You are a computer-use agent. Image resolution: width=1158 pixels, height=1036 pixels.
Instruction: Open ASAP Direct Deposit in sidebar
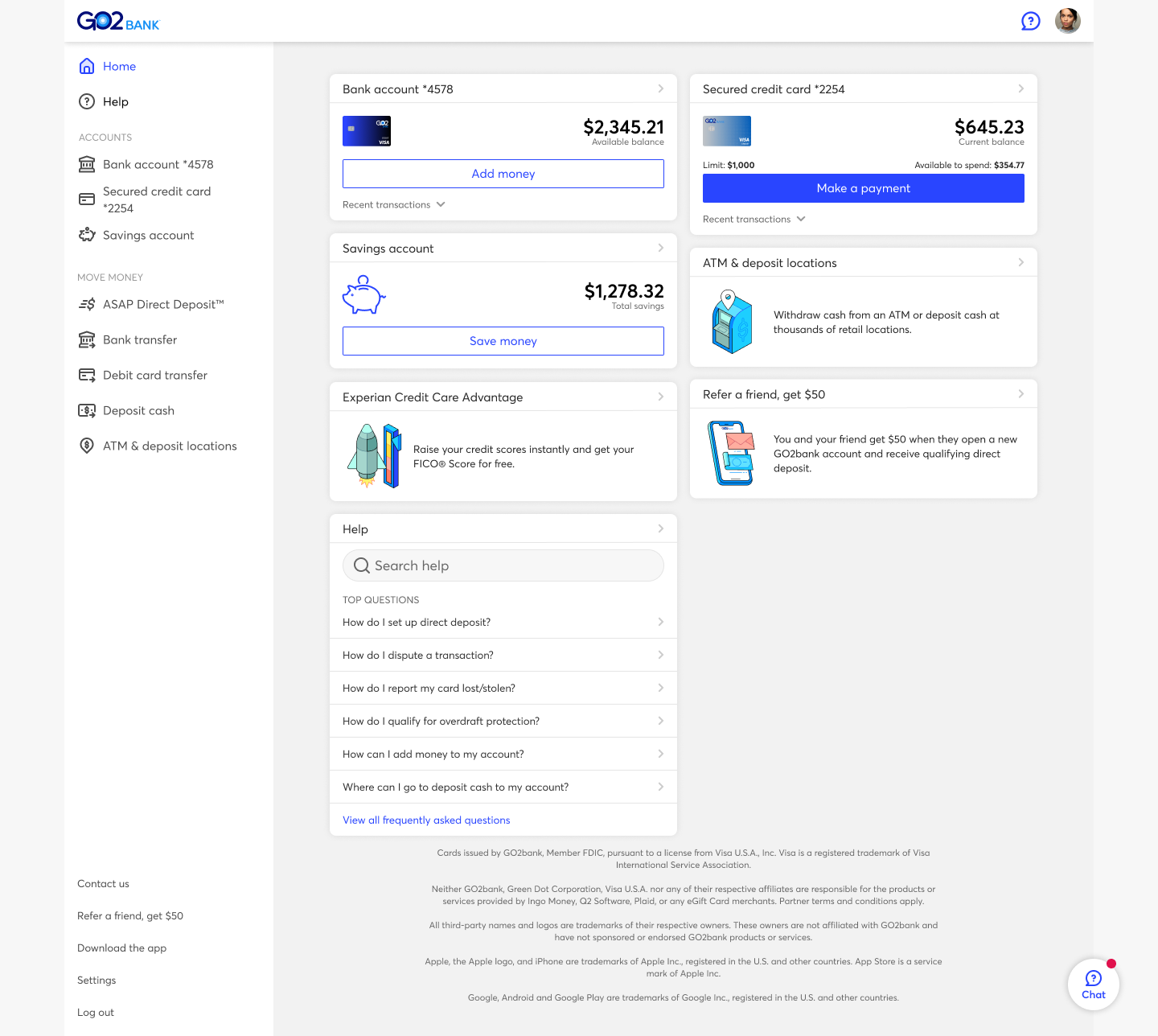pos(162,304)
